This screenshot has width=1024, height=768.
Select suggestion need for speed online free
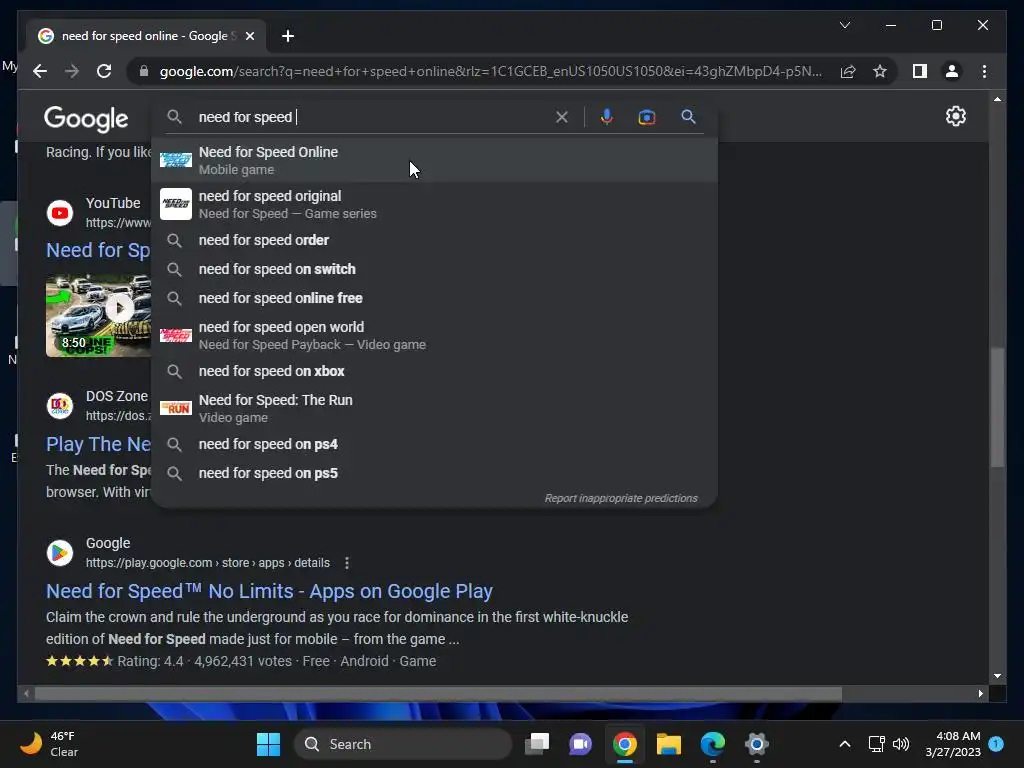pos(434,298)
